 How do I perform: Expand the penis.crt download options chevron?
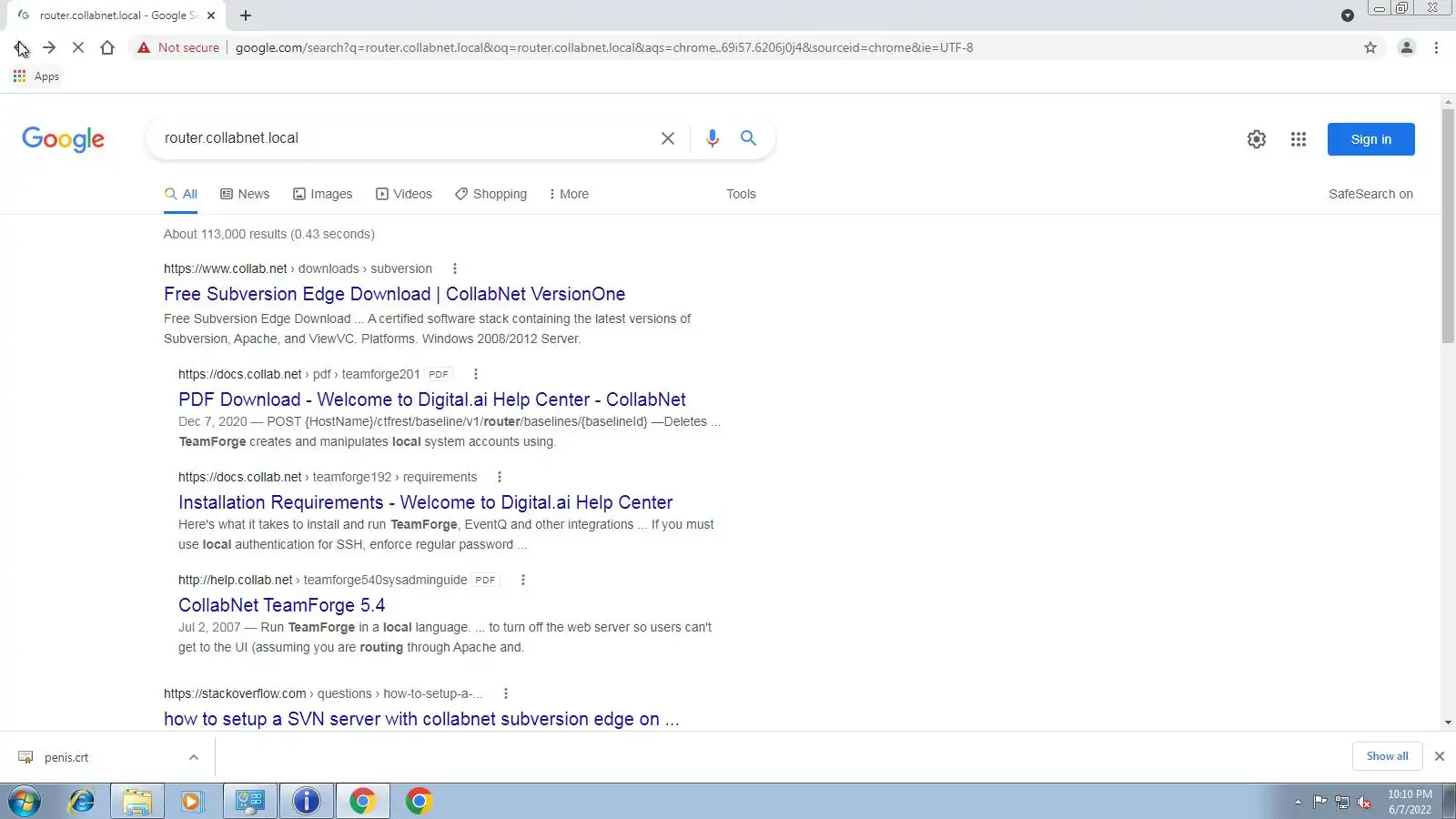point(194,757)
